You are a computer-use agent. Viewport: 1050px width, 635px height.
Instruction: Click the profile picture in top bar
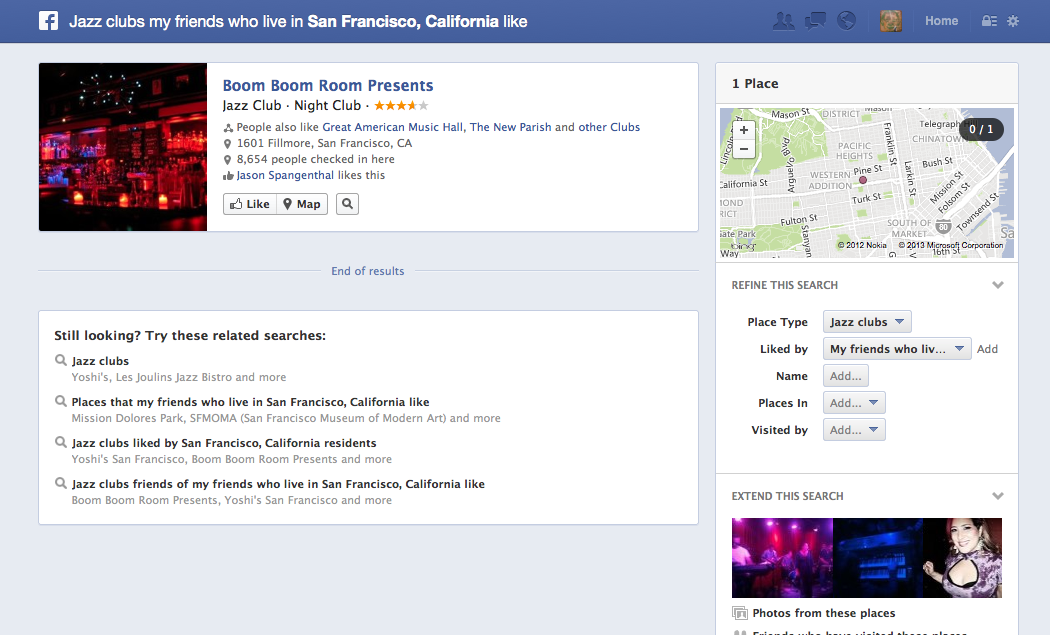[x=890, y=21]
